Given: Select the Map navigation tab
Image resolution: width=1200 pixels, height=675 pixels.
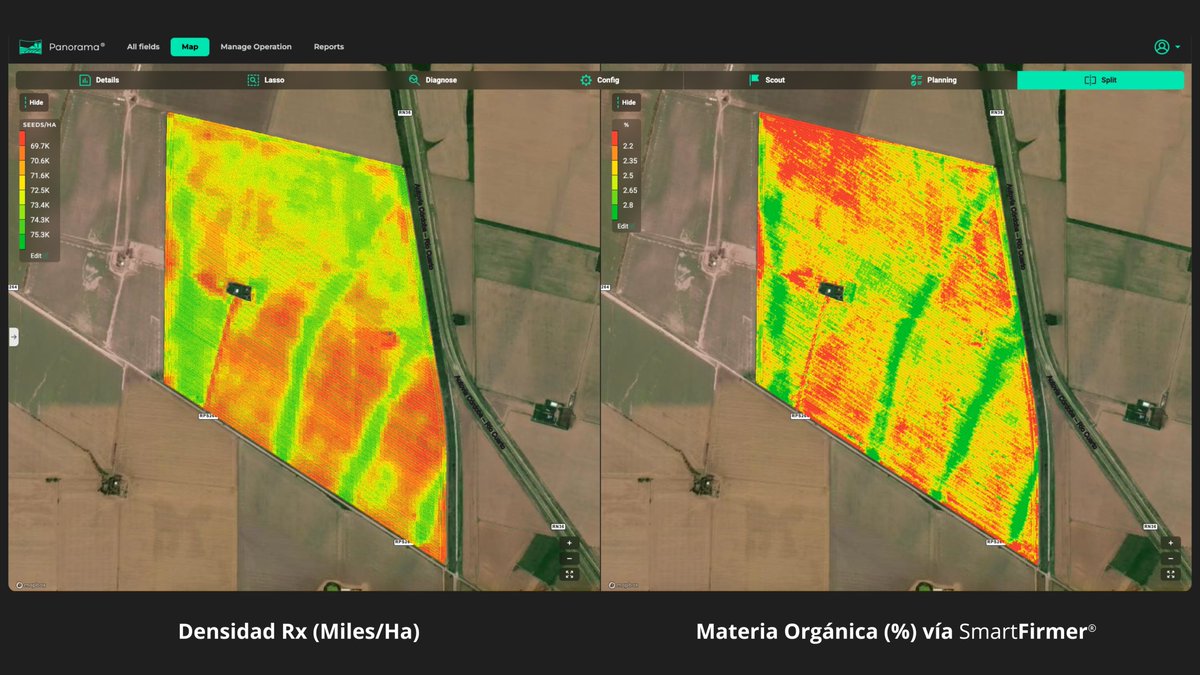Looking at the screenshot, I should 190,47.
